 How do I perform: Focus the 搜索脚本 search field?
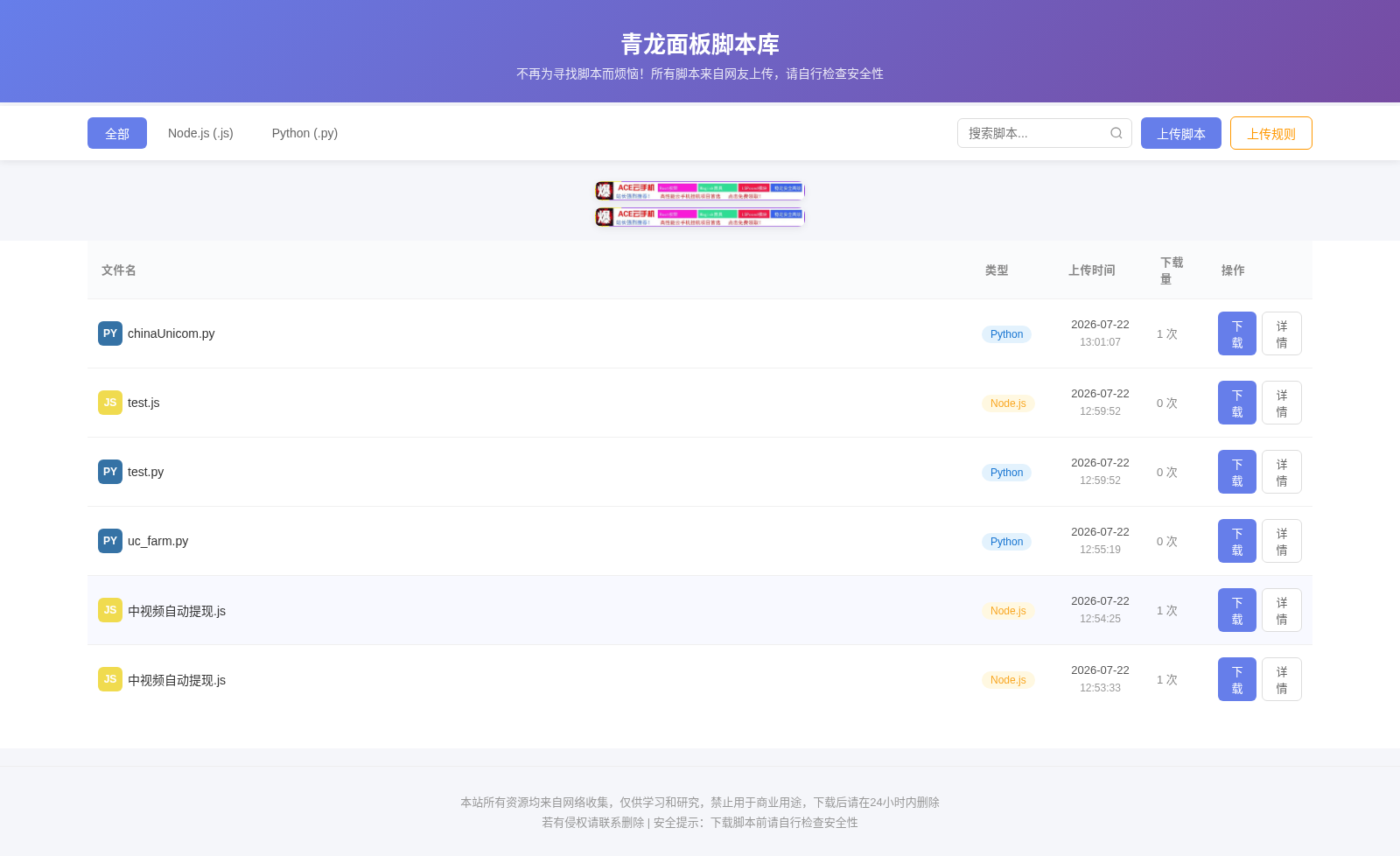(1045, 133)
